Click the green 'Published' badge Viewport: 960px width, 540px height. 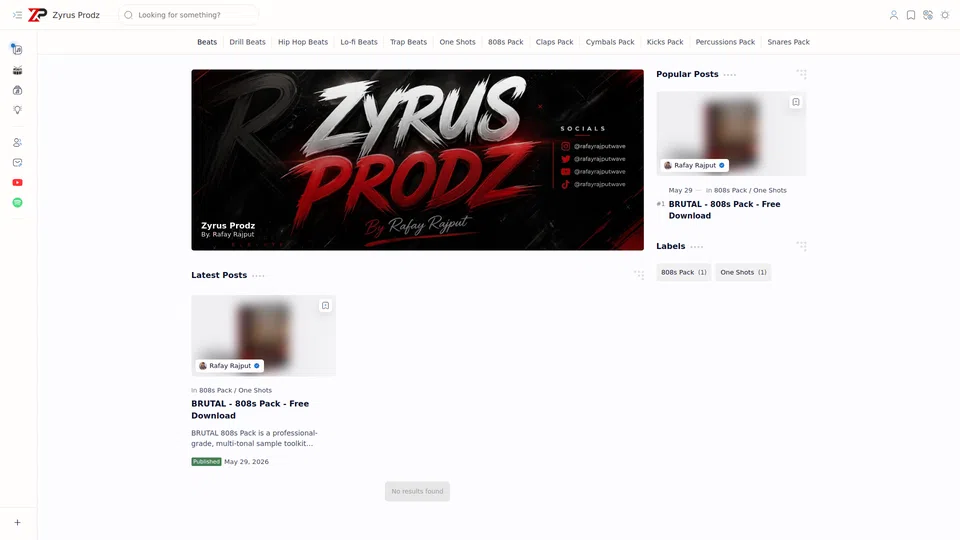206,462
